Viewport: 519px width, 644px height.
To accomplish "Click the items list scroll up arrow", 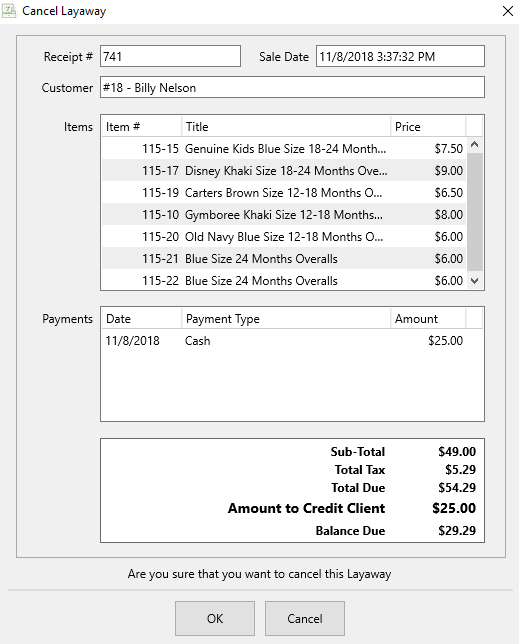I will (475, 145).
